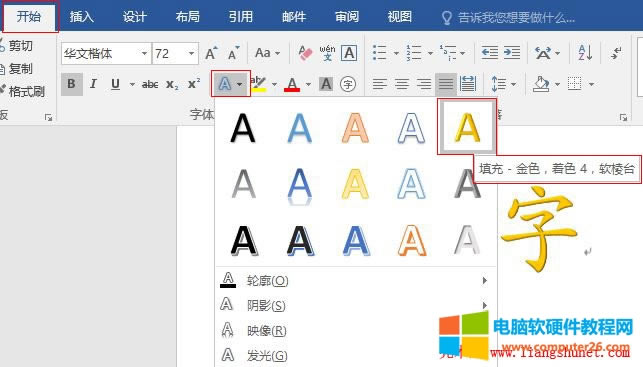Open the font size dropdown 72
Viewport: 643px width, 367px height.
[x=191, y=53]
